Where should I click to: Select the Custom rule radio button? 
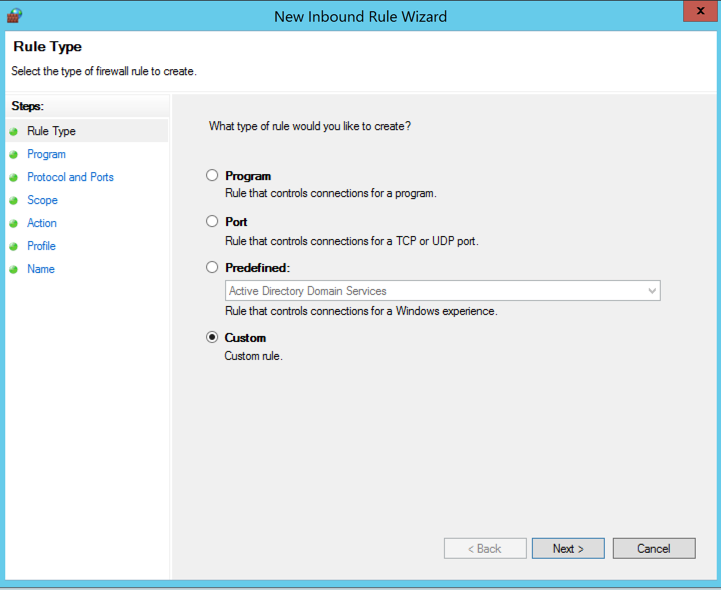click(212, 337)
